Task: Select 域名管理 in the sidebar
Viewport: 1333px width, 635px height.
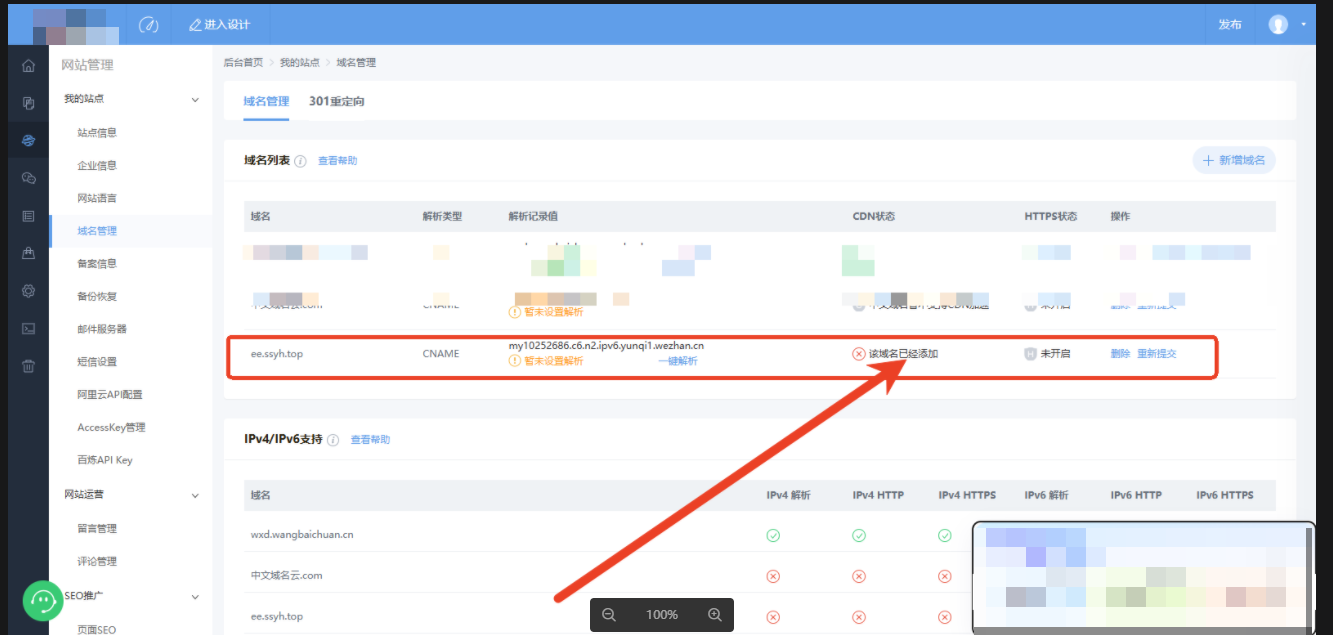Action: tap(97, 231)
